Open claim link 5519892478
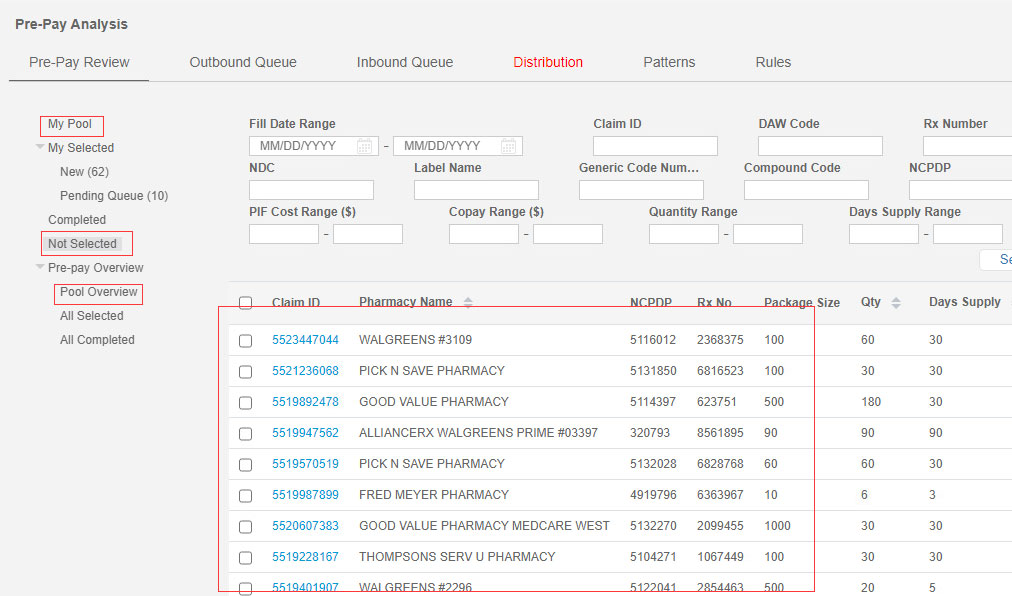This screenshot has width=1012, height=596. 305,402
